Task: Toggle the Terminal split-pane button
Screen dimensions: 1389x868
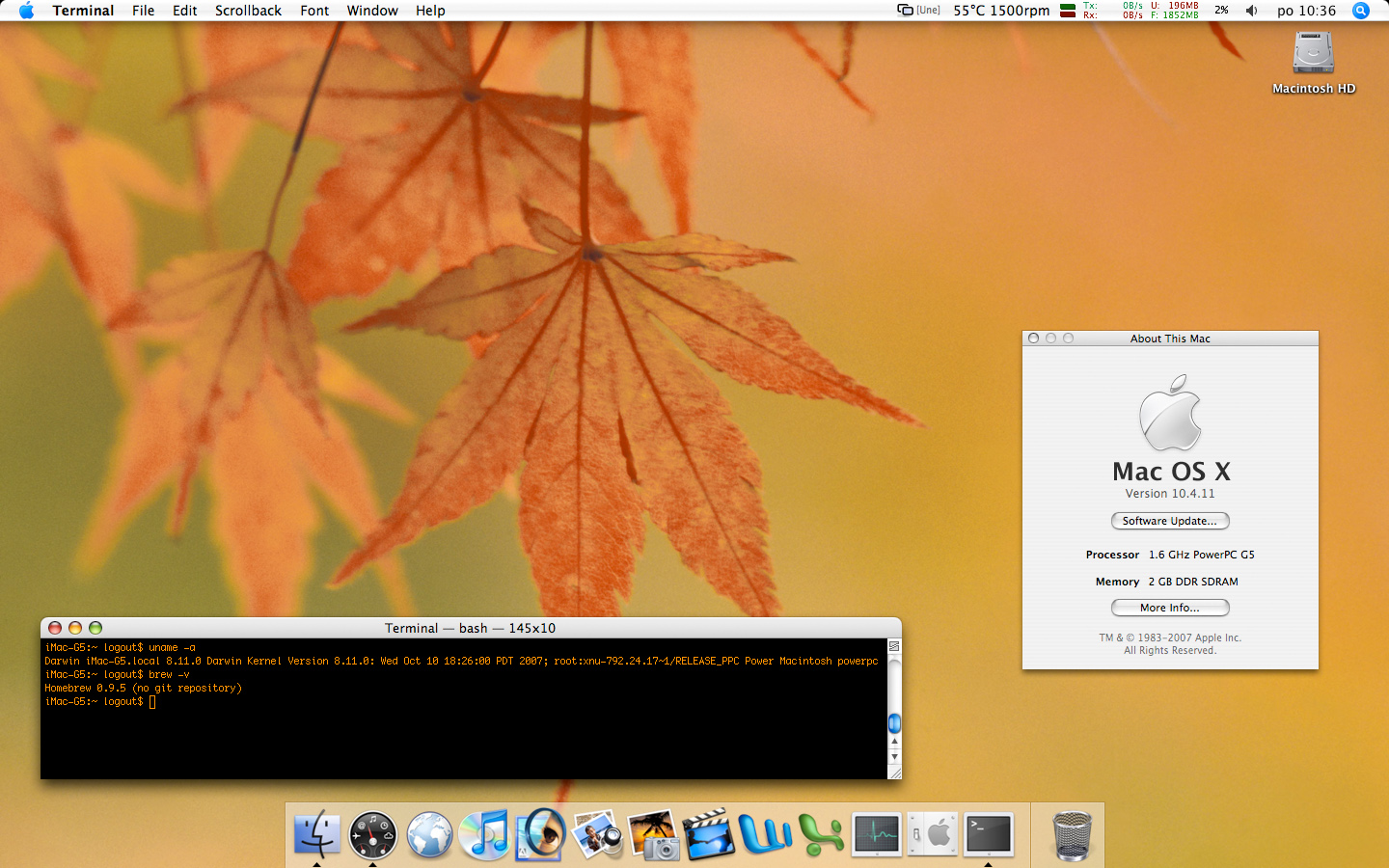Action: (894, 646)
